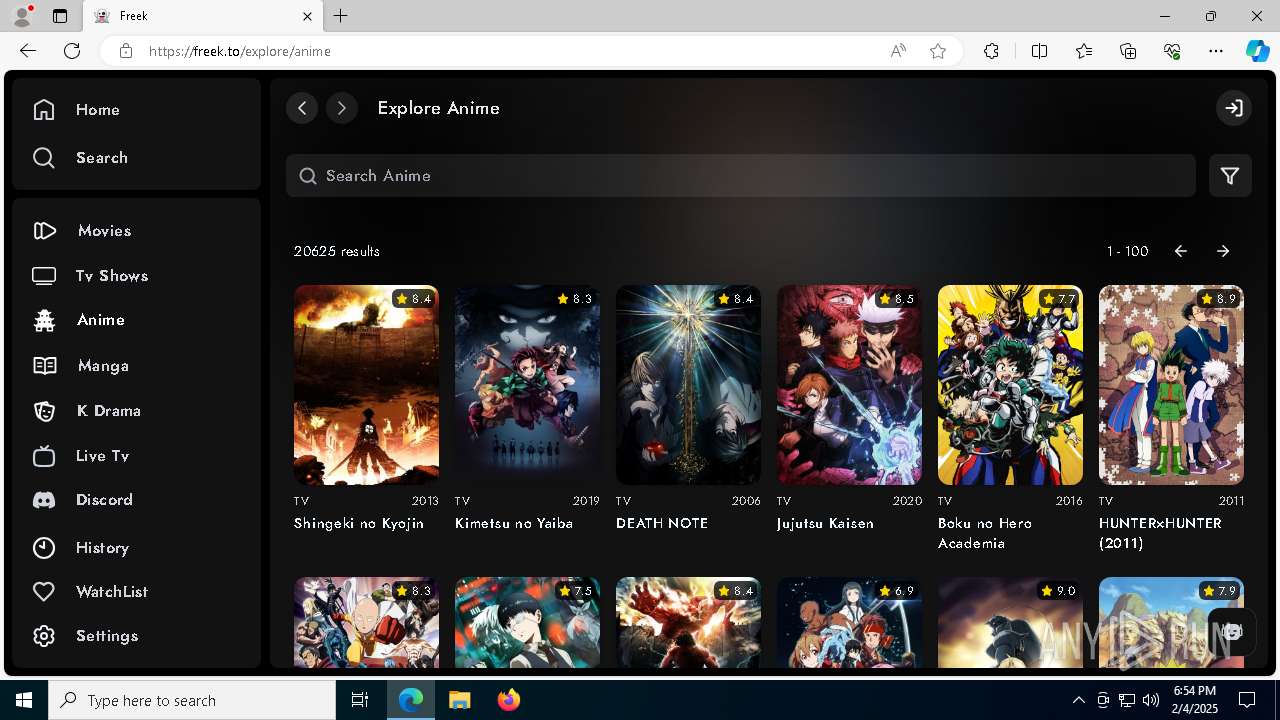Show hidden system tray icons
This screenshot has width=1280, height=720.
point(1078,700)
